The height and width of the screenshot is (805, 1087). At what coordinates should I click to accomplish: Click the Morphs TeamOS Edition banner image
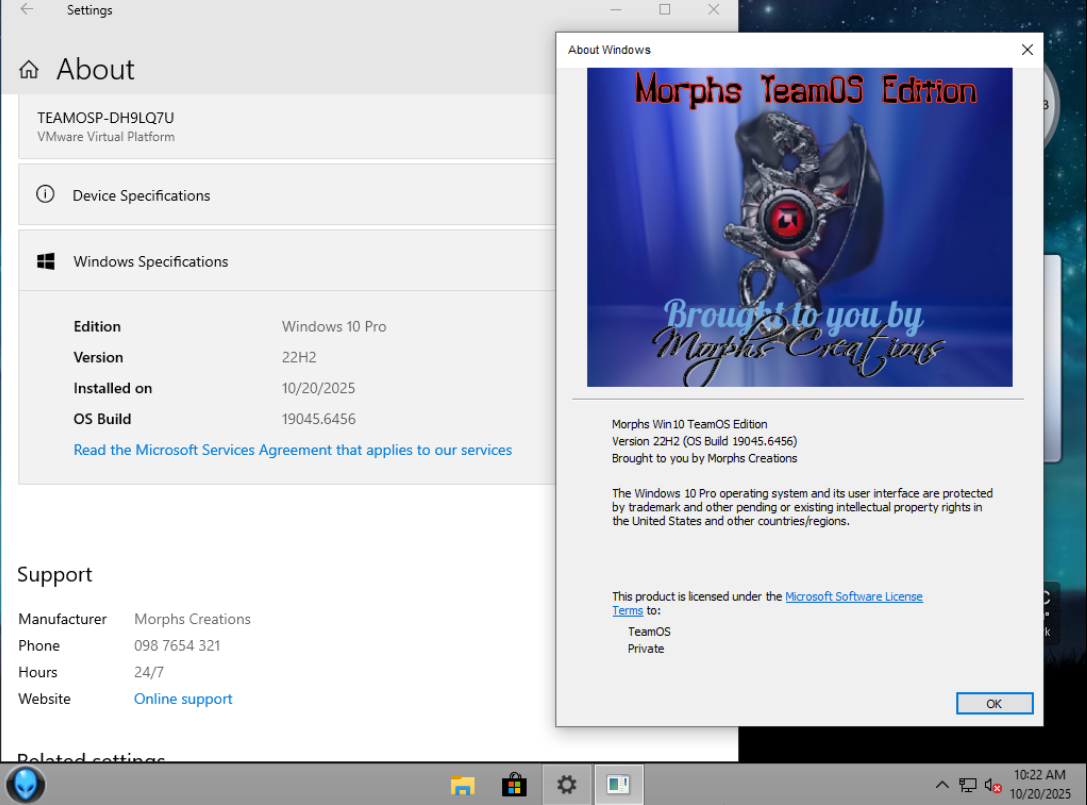point(799,227)
